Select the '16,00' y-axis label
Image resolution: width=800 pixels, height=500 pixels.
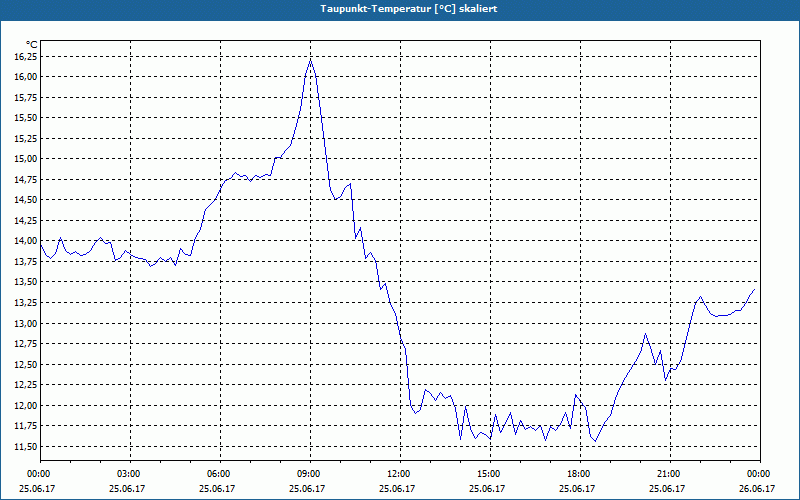[26, 77]
